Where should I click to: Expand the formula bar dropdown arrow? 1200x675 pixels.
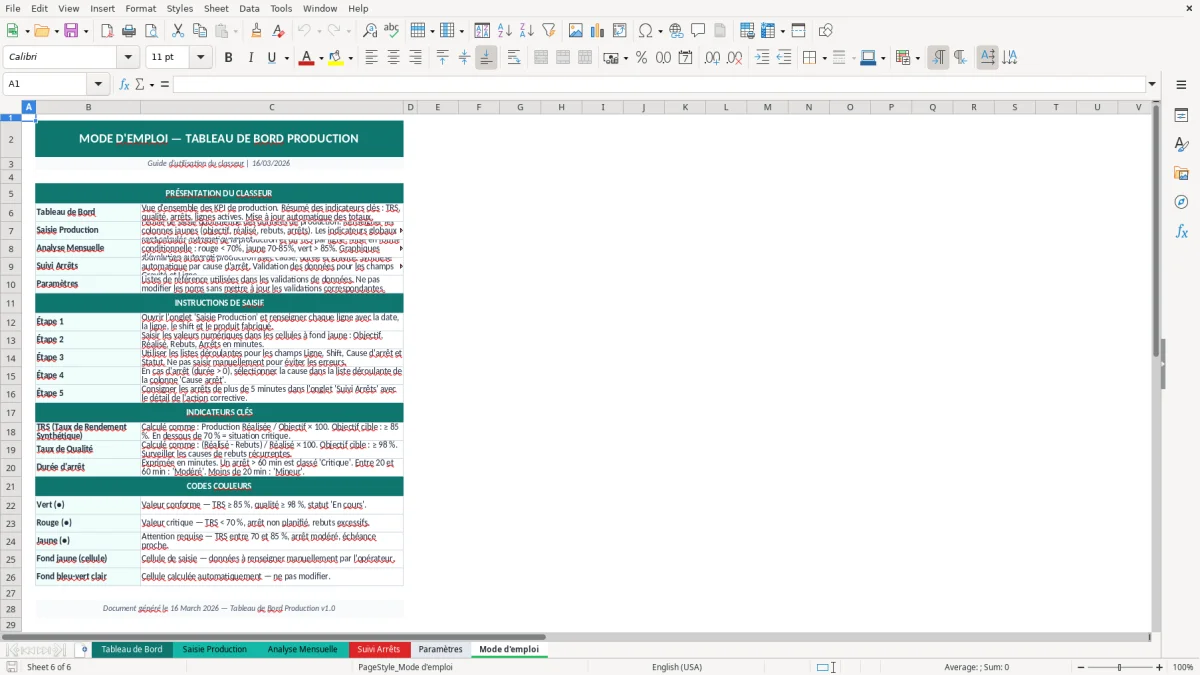click(x=1152, y=84)
